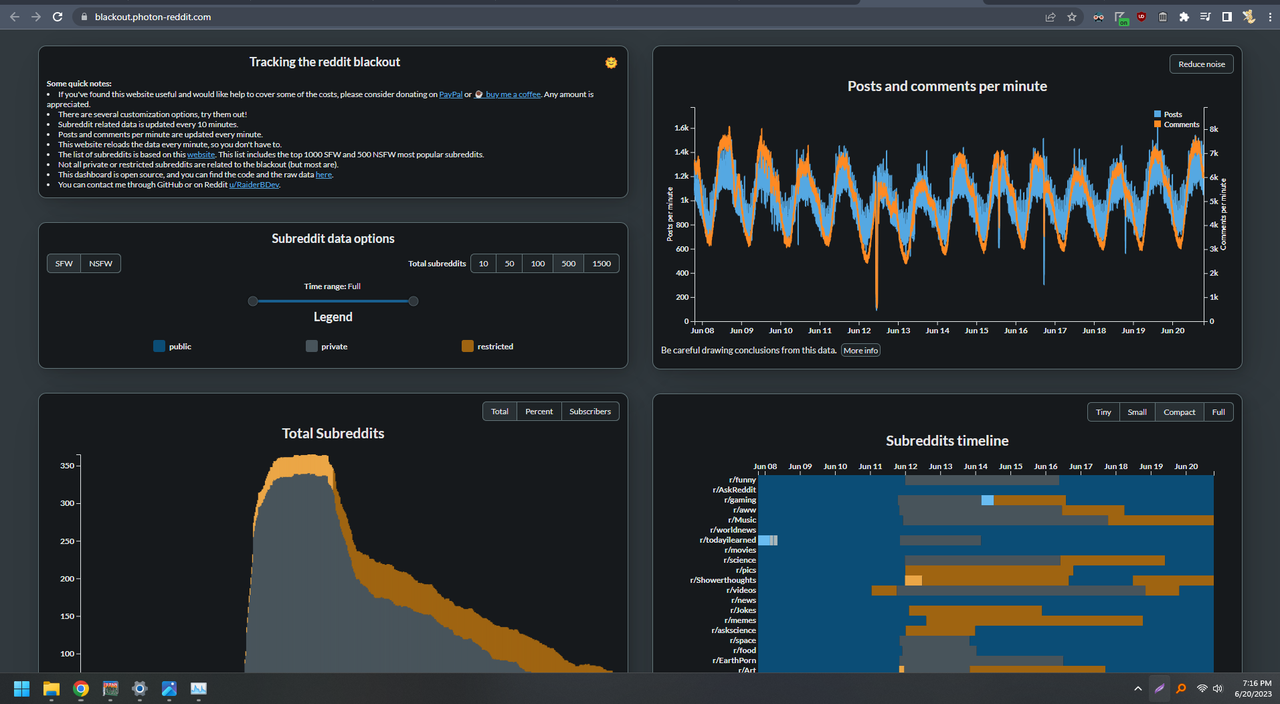Click the trash-can extension icon
The width and height of the screenshot is (1280, 704).
click(1163, 17)
